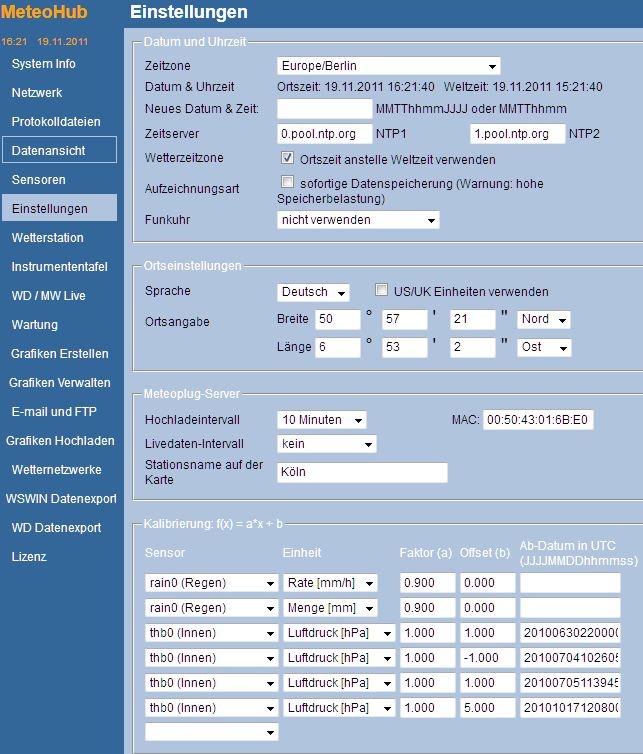Toggle 'Ortszeit anstelle Weltzeit verwenden' checkbox

tap(288, 159)
